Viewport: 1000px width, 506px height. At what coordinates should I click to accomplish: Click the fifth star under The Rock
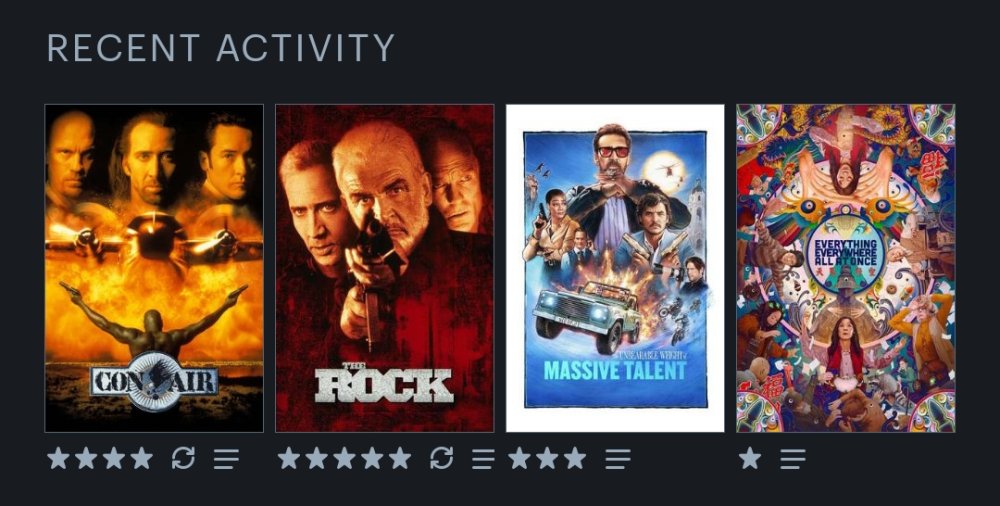400,458
